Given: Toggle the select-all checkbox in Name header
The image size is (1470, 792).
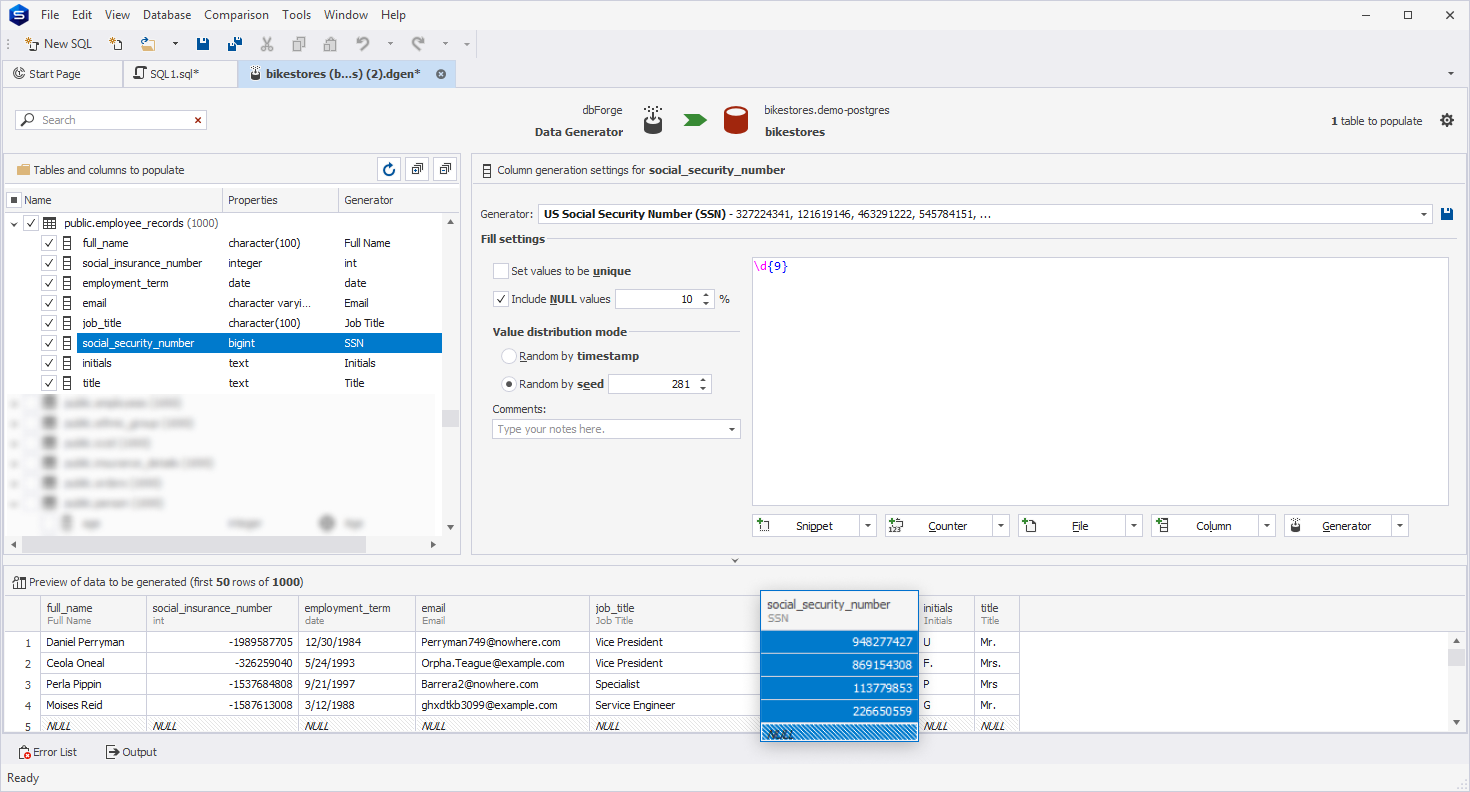Looking at the screenshot, I should pyautogui.click(x=14, y=200).
